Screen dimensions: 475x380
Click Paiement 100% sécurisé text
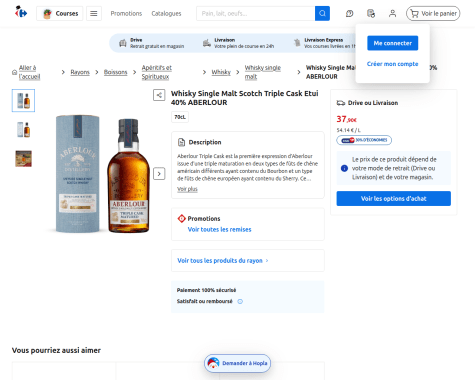[206, 290]
